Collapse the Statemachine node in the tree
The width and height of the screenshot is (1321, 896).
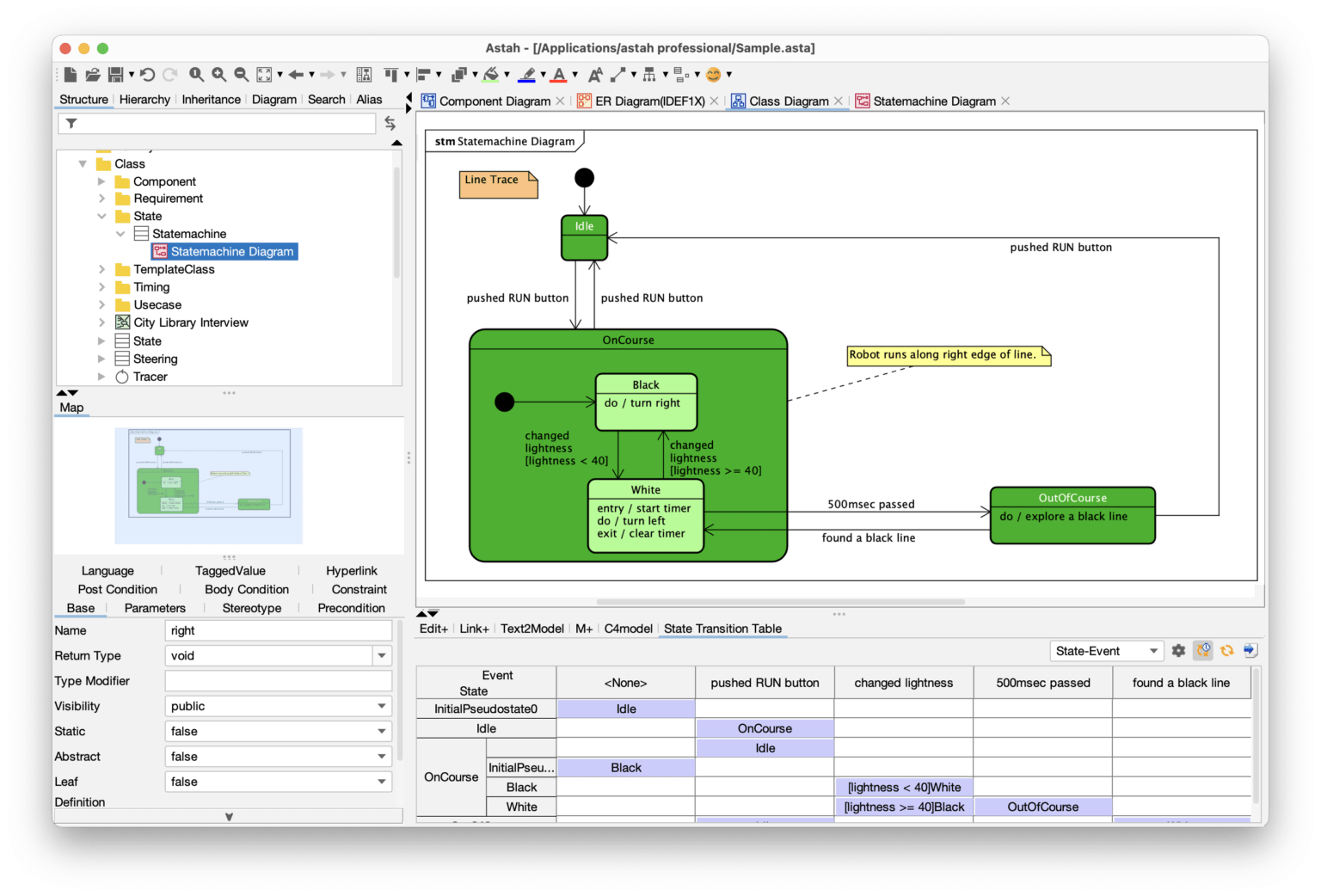[x=120, y=233]
